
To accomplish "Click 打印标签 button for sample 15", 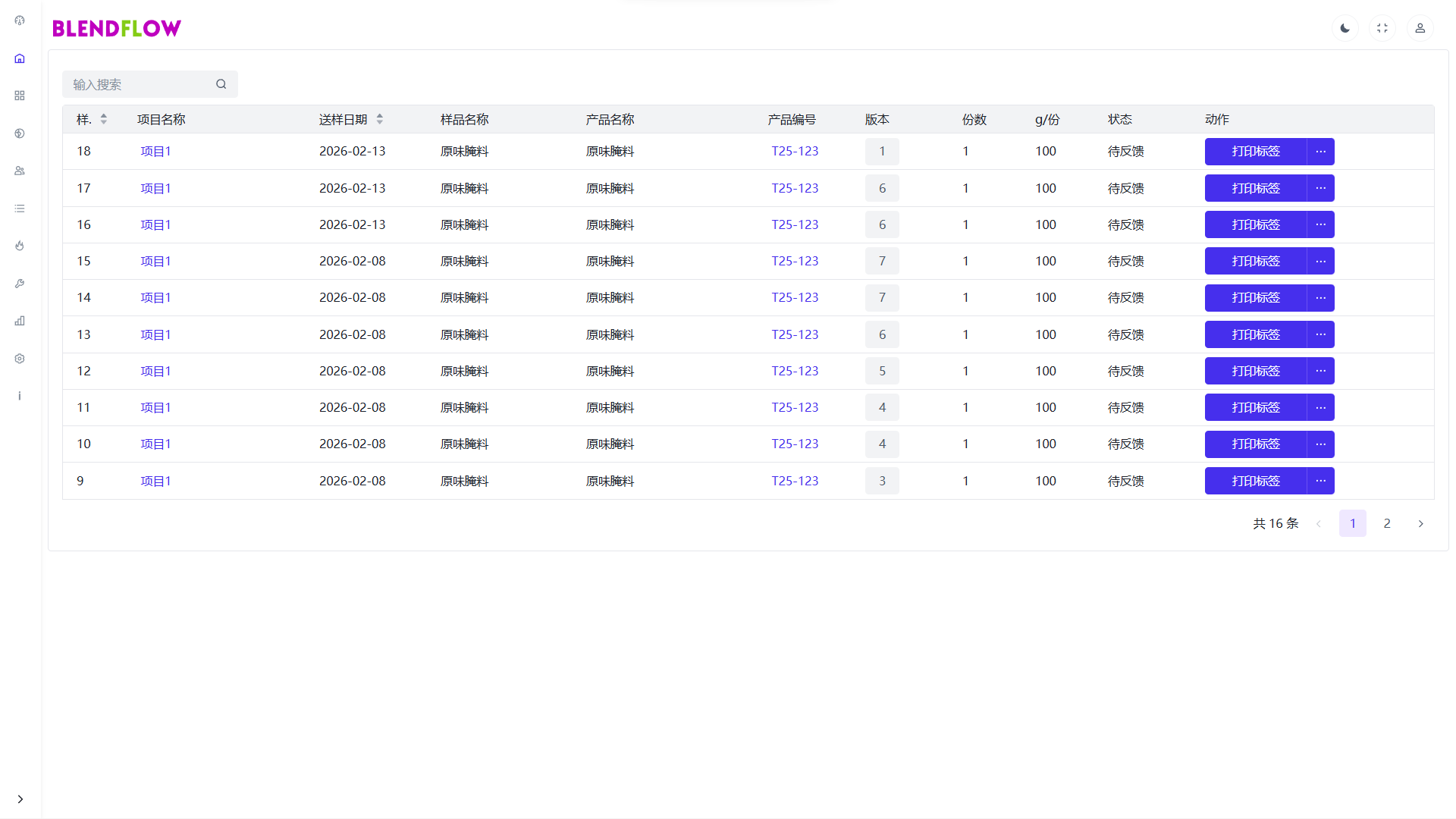I will click(x=1255, y=261).
